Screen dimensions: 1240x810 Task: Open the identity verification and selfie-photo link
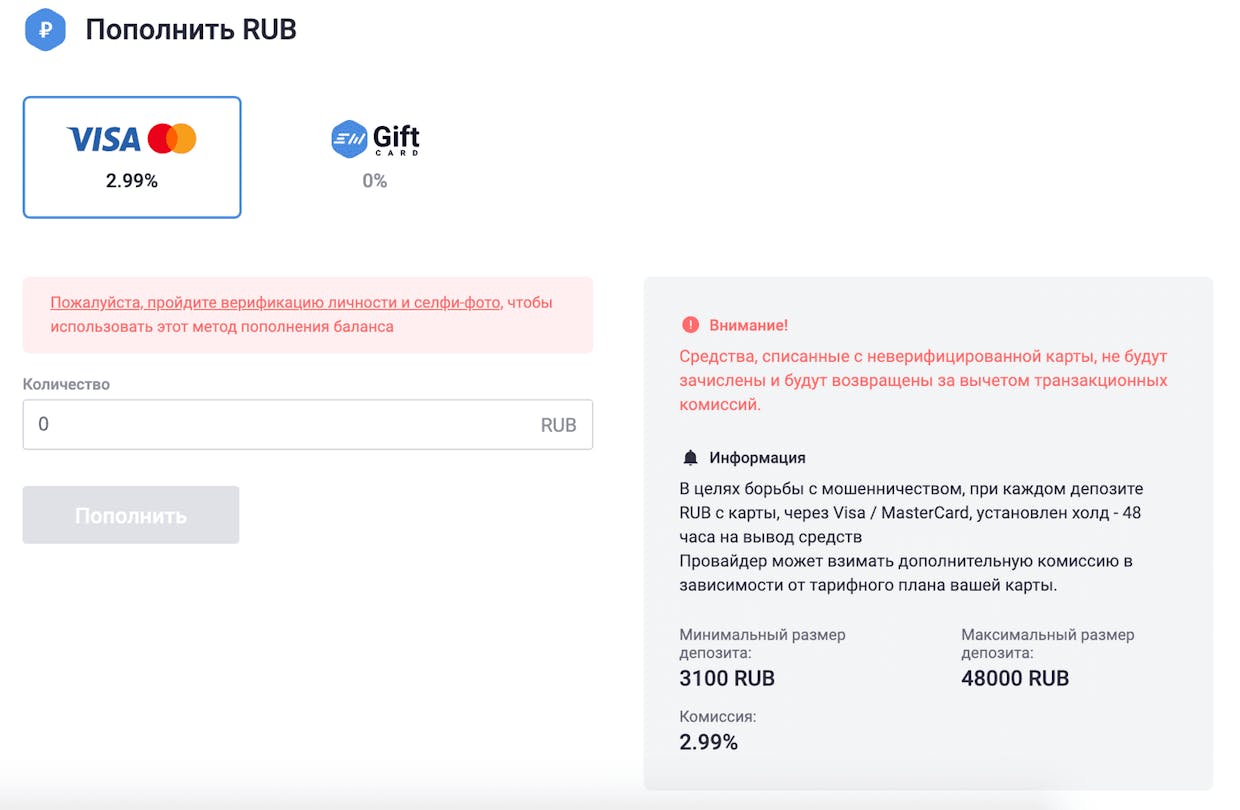click(275, 302)
